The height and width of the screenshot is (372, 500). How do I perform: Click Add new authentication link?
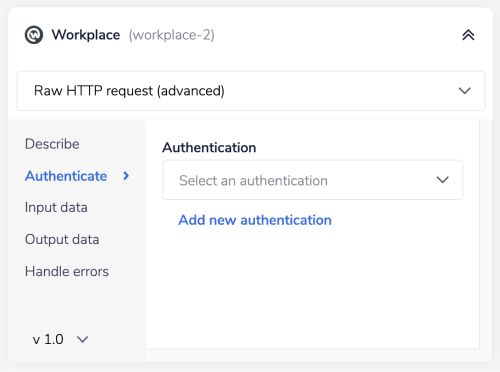point(255,220)
